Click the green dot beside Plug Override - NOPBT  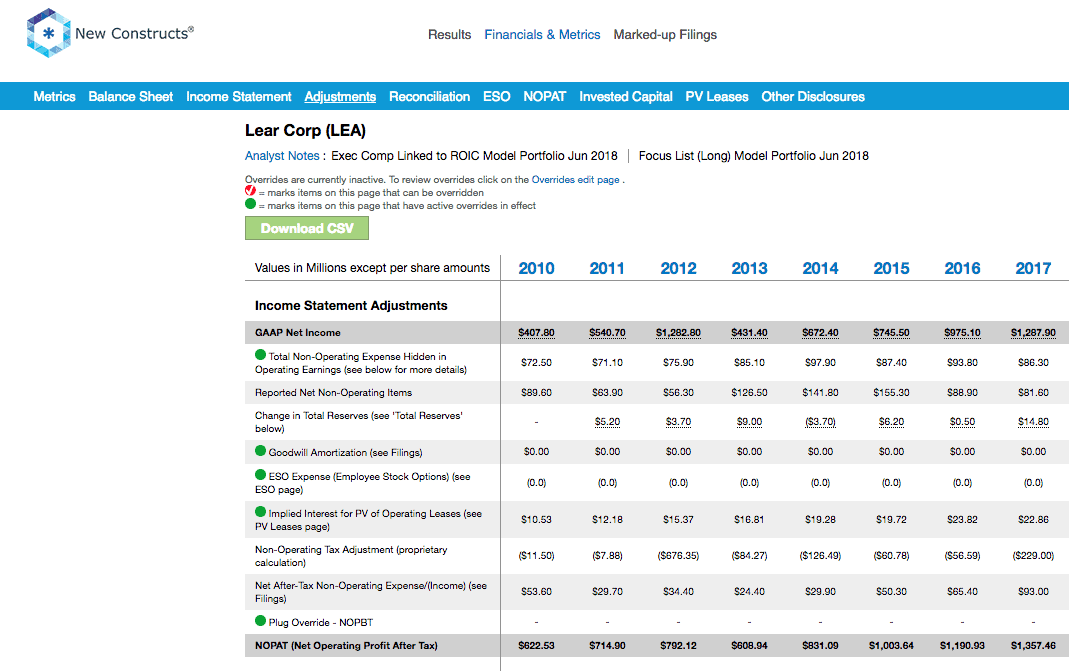[x=260, y=621]
